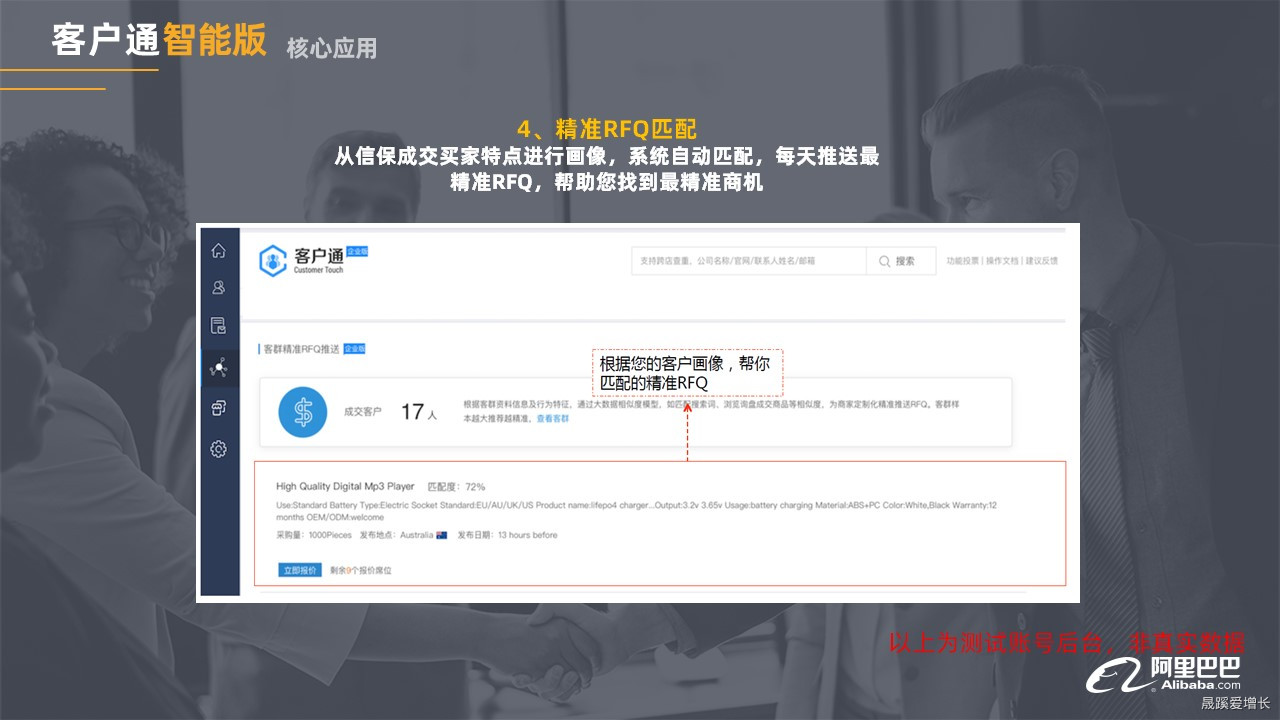Click the 企业版 badge beside 客群精准RFQ推送

pos(355,348)
